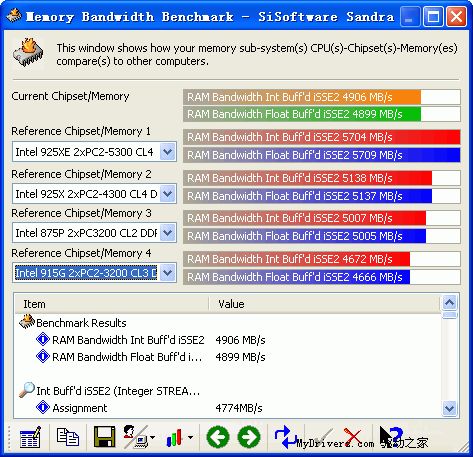473x457 pixels.
Task: Open the options table icon in the toolbar
Action: click(30, 437)
